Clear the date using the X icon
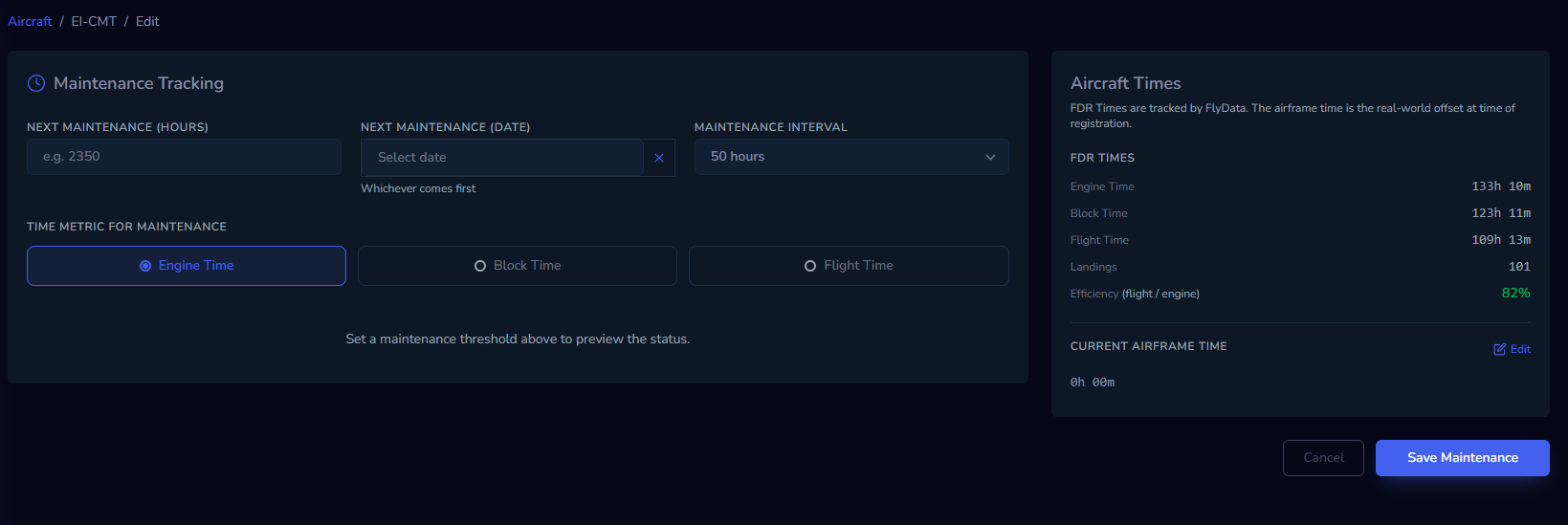The width and height of the screenshot is (1568, 525). coord(659,158)
